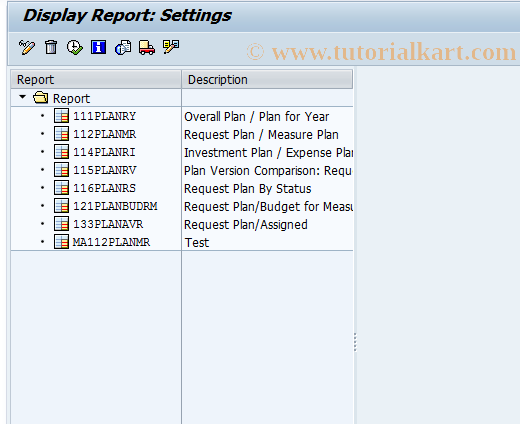Collapse the Report folder node
The width and height of the screenshot is (520, 424).
point(22,97)
